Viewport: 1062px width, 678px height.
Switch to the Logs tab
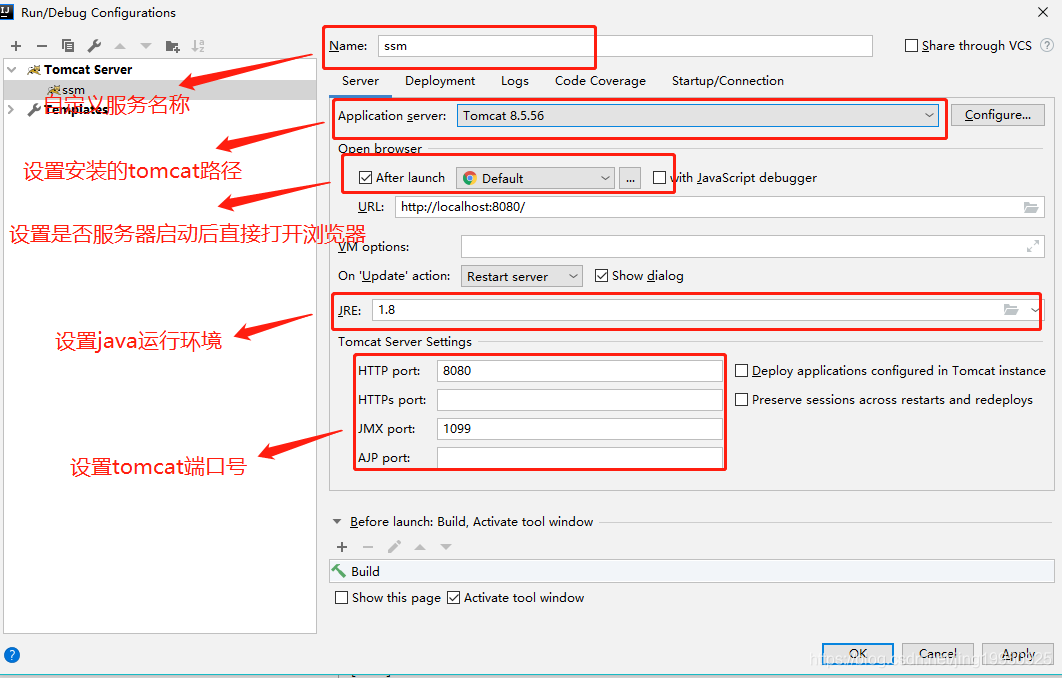click(515, 81)
